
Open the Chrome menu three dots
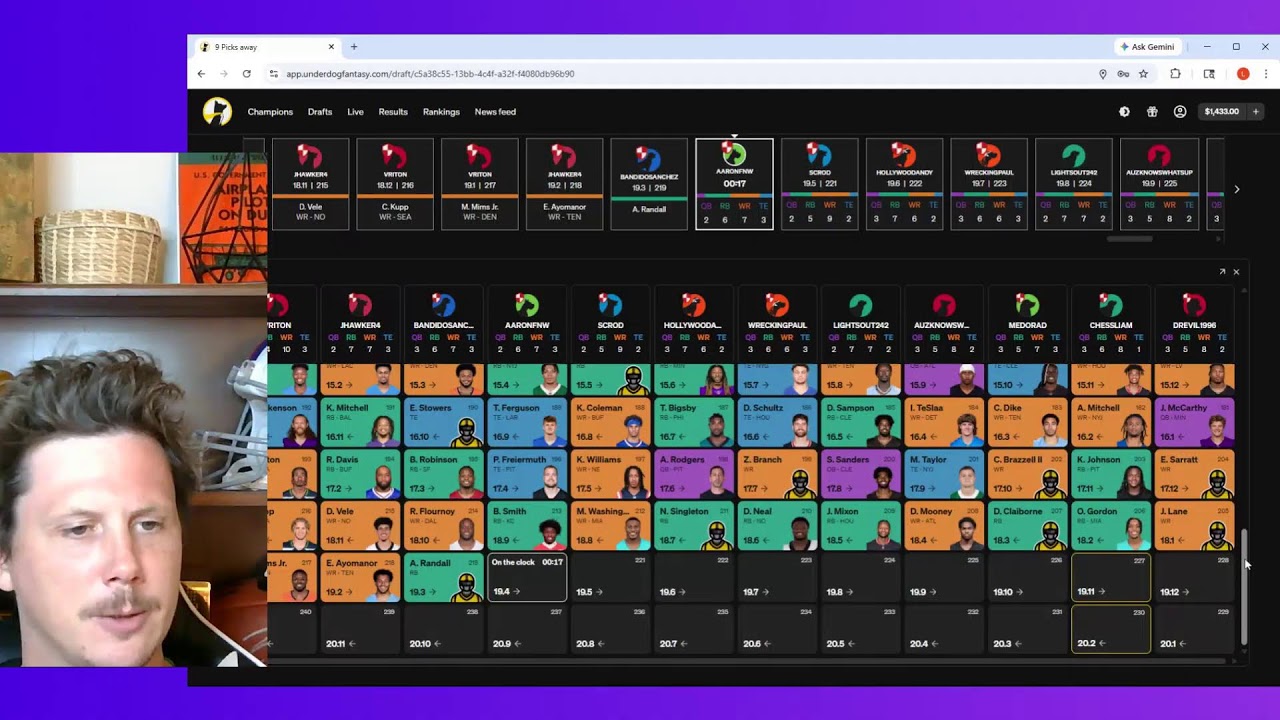[1265, 74]
